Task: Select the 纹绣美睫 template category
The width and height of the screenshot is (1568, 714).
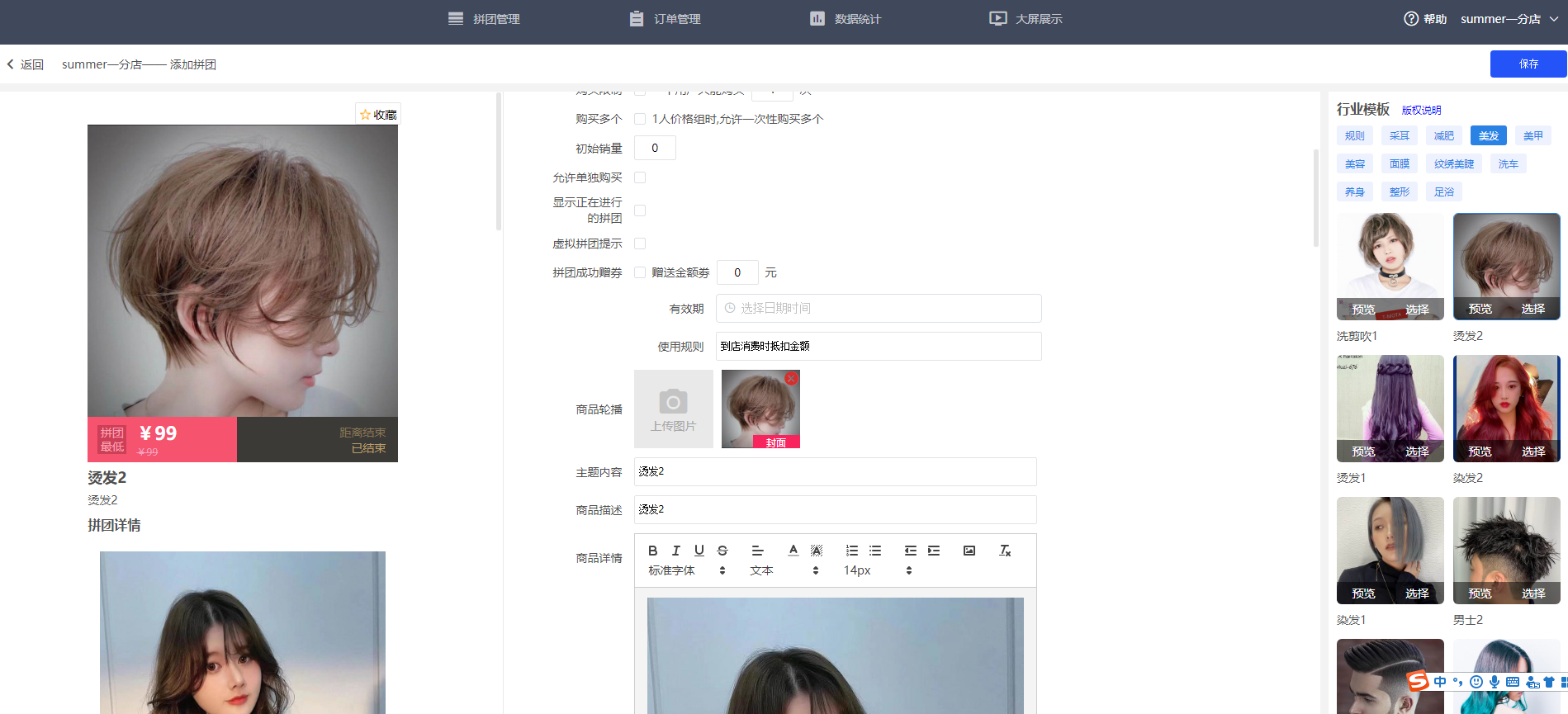Action: (x=1454, y=164)
